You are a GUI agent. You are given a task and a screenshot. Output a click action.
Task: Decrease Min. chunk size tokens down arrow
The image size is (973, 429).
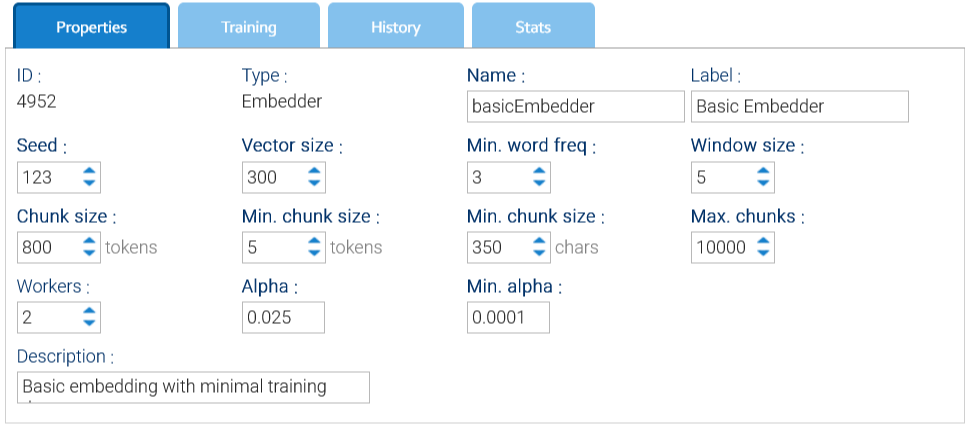pyautogui.click(x=315, y=253)
